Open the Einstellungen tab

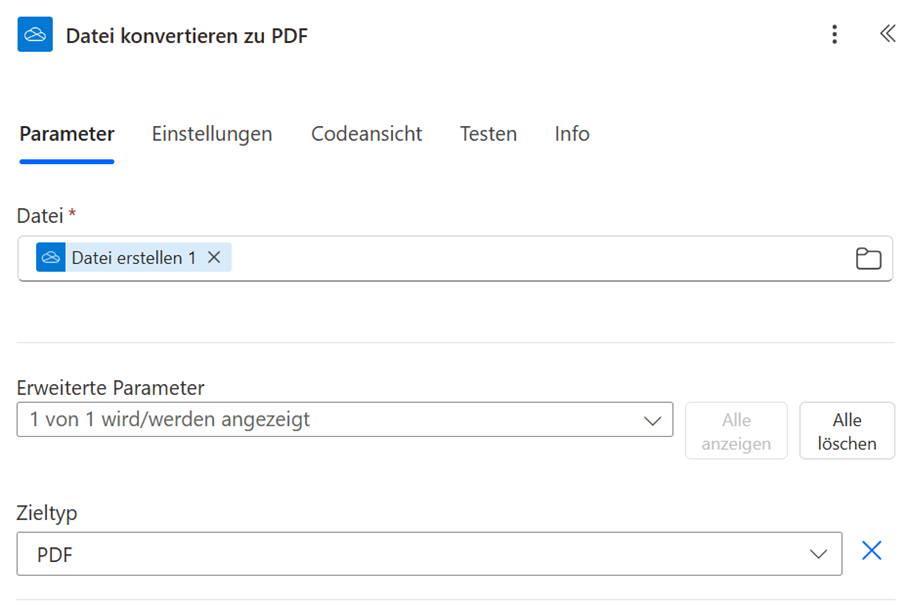point(212,134)
